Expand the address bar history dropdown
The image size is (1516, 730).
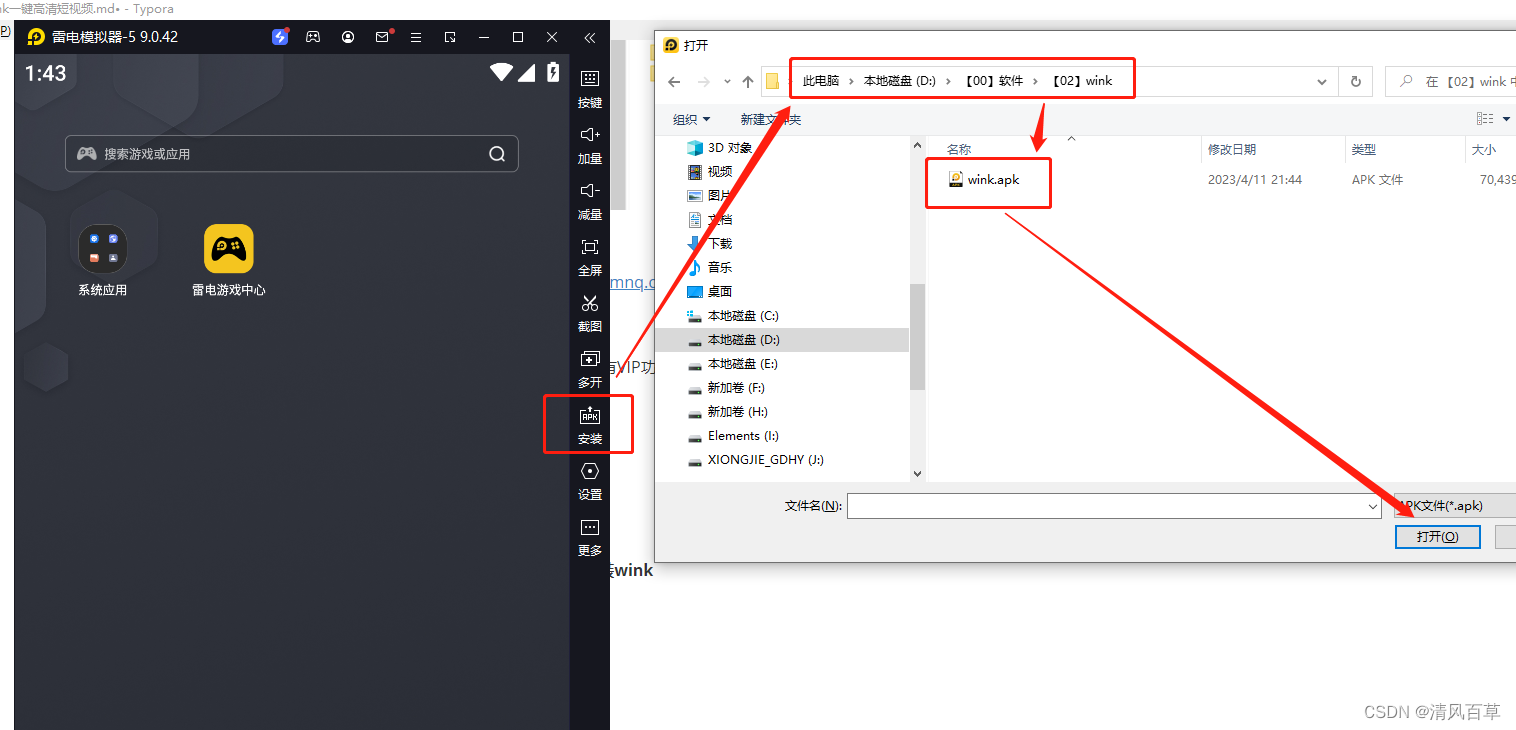point(1322,82)
